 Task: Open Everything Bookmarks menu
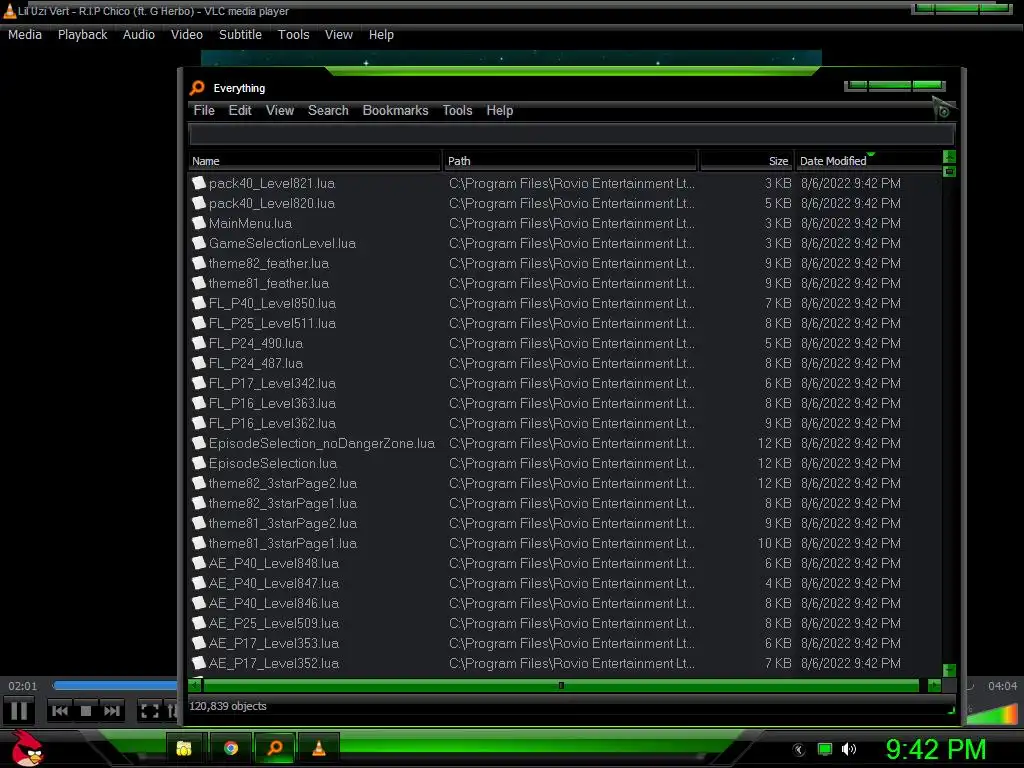point(395,110)
